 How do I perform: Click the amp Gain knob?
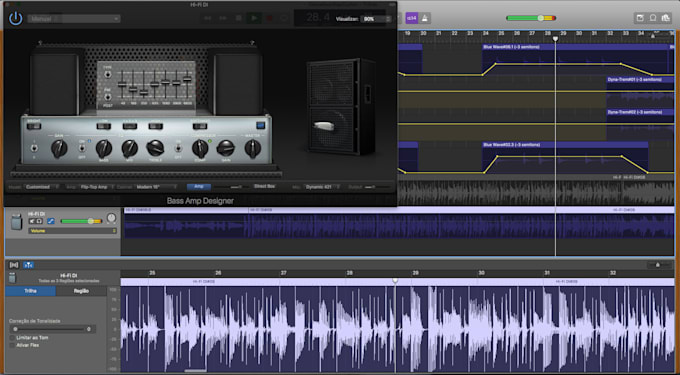point(59,149)
